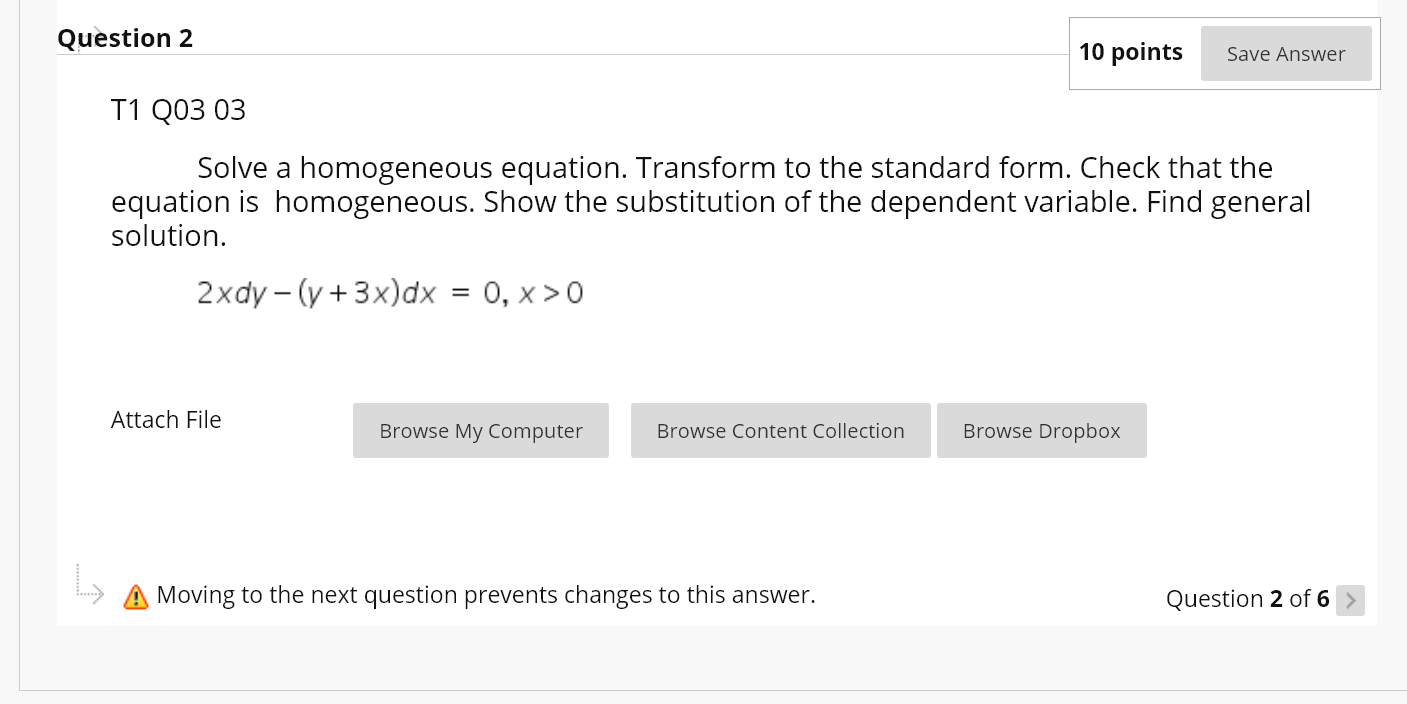Screen dimensions: 1407x704
Task: Open Browse Dropbox
Action: (x=1041, y=430)
